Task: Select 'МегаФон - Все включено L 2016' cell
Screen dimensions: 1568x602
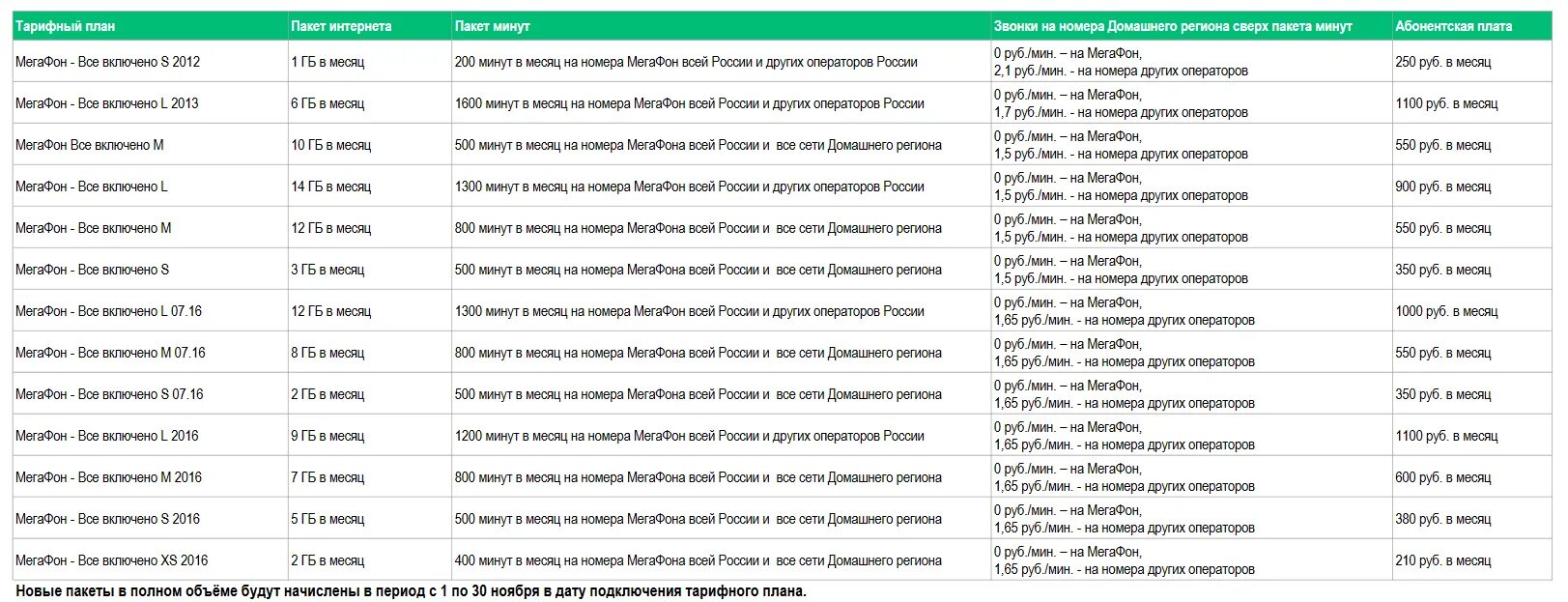Action: (151, 436)
